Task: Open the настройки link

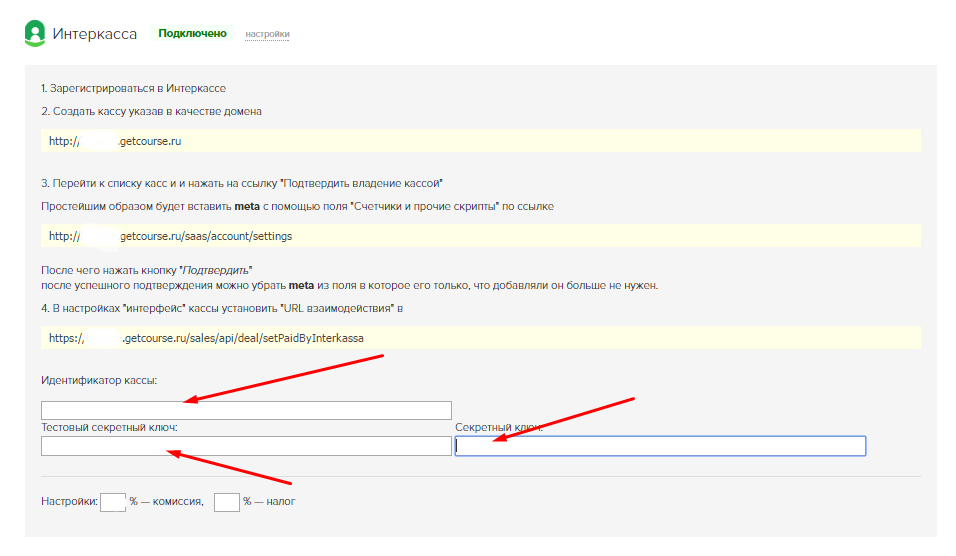Action: click(x=267, y=34)
